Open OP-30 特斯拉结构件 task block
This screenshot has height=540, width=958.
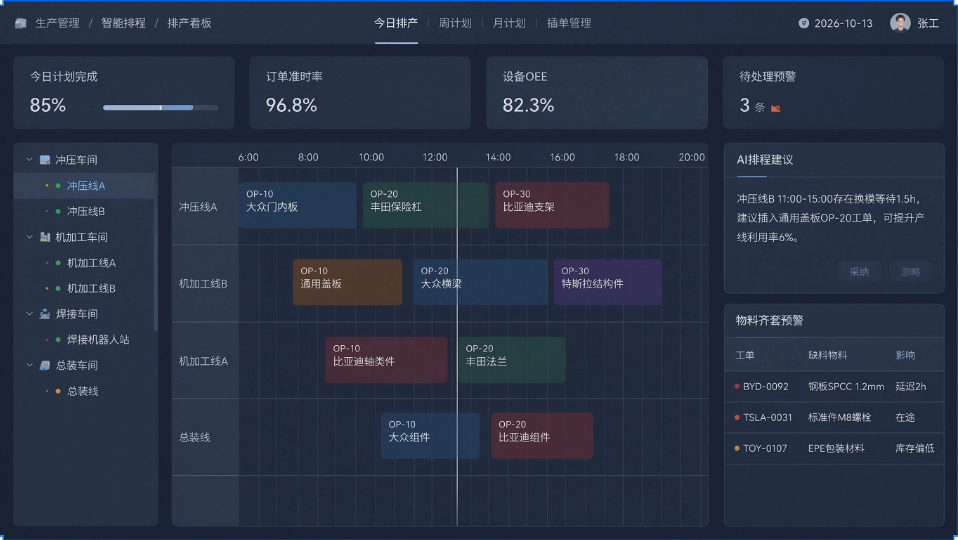pyautogui.click(x=608, y=282)
